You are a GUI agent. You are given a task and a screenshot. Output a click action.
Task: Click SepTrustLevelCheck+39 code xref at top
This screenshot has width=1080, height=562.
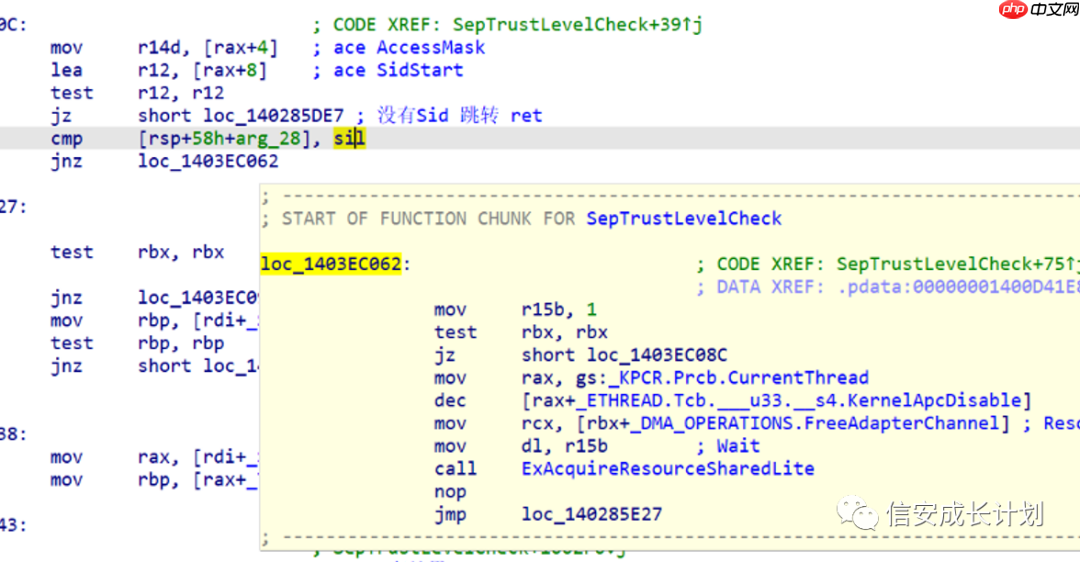pyautogui.click(x=577, y=25)
